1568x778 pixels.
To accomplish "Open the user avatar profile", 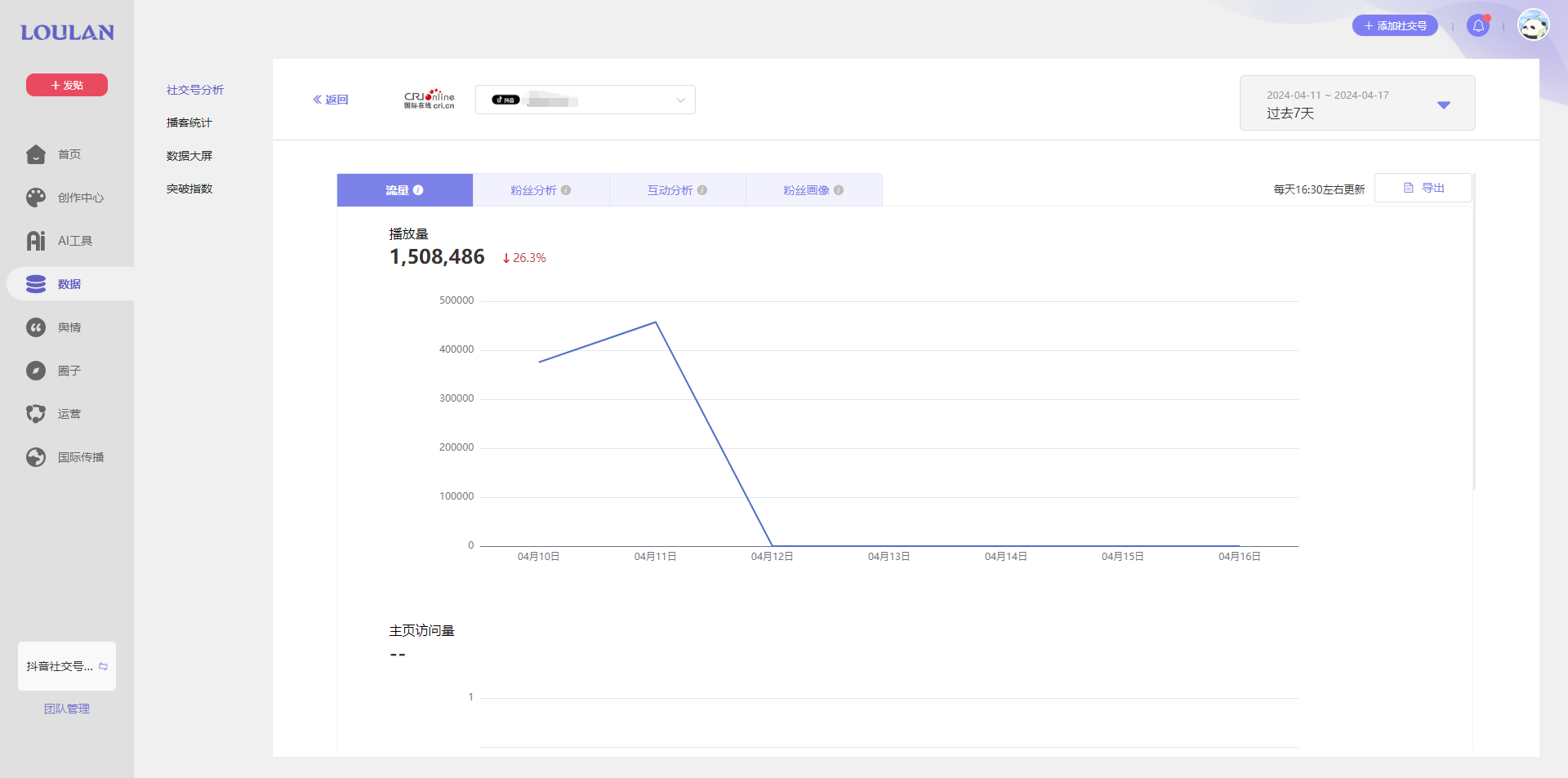I will pyautogui.click(x=1533, y=25).
